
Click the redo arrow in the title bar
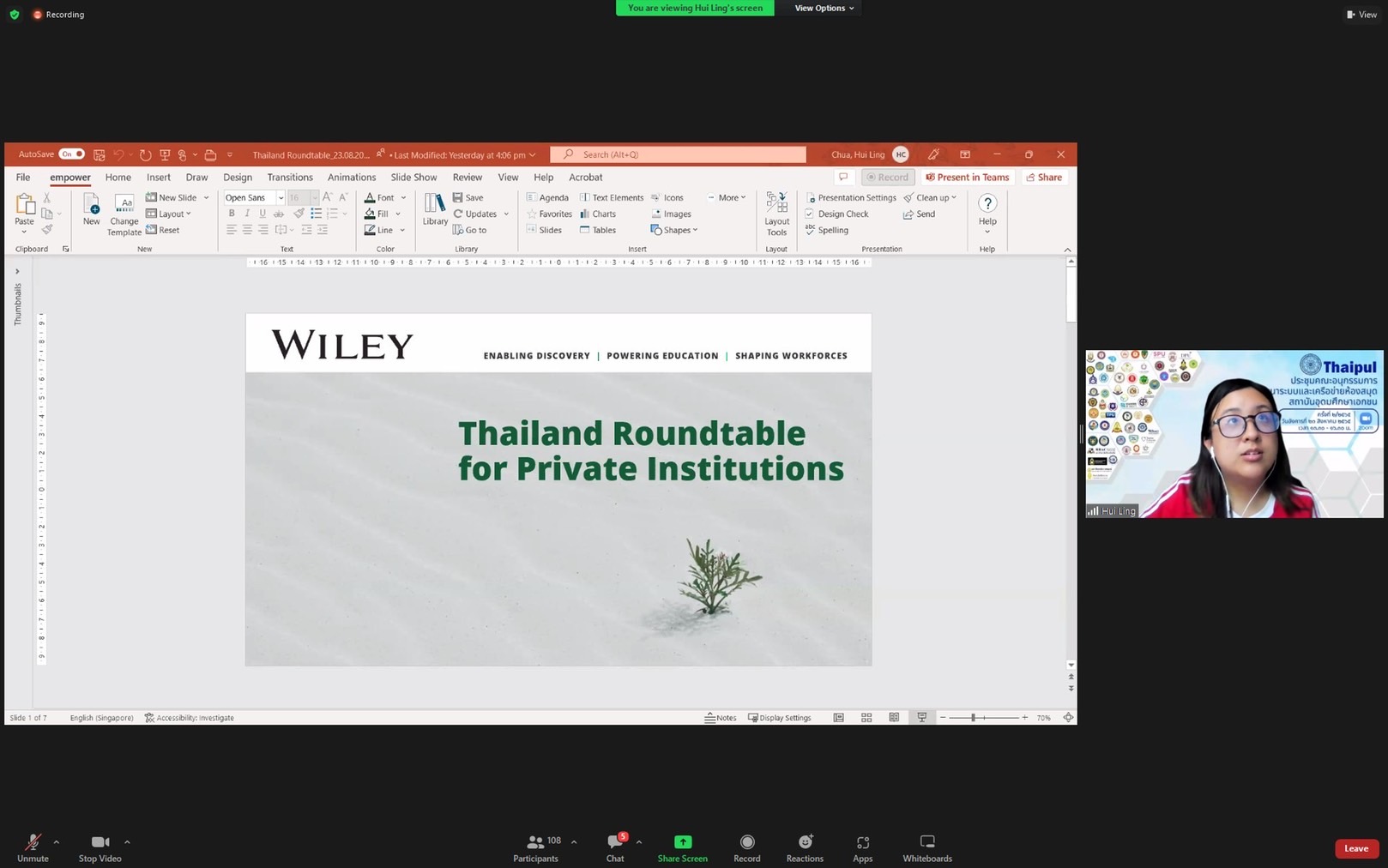[146, 155]
